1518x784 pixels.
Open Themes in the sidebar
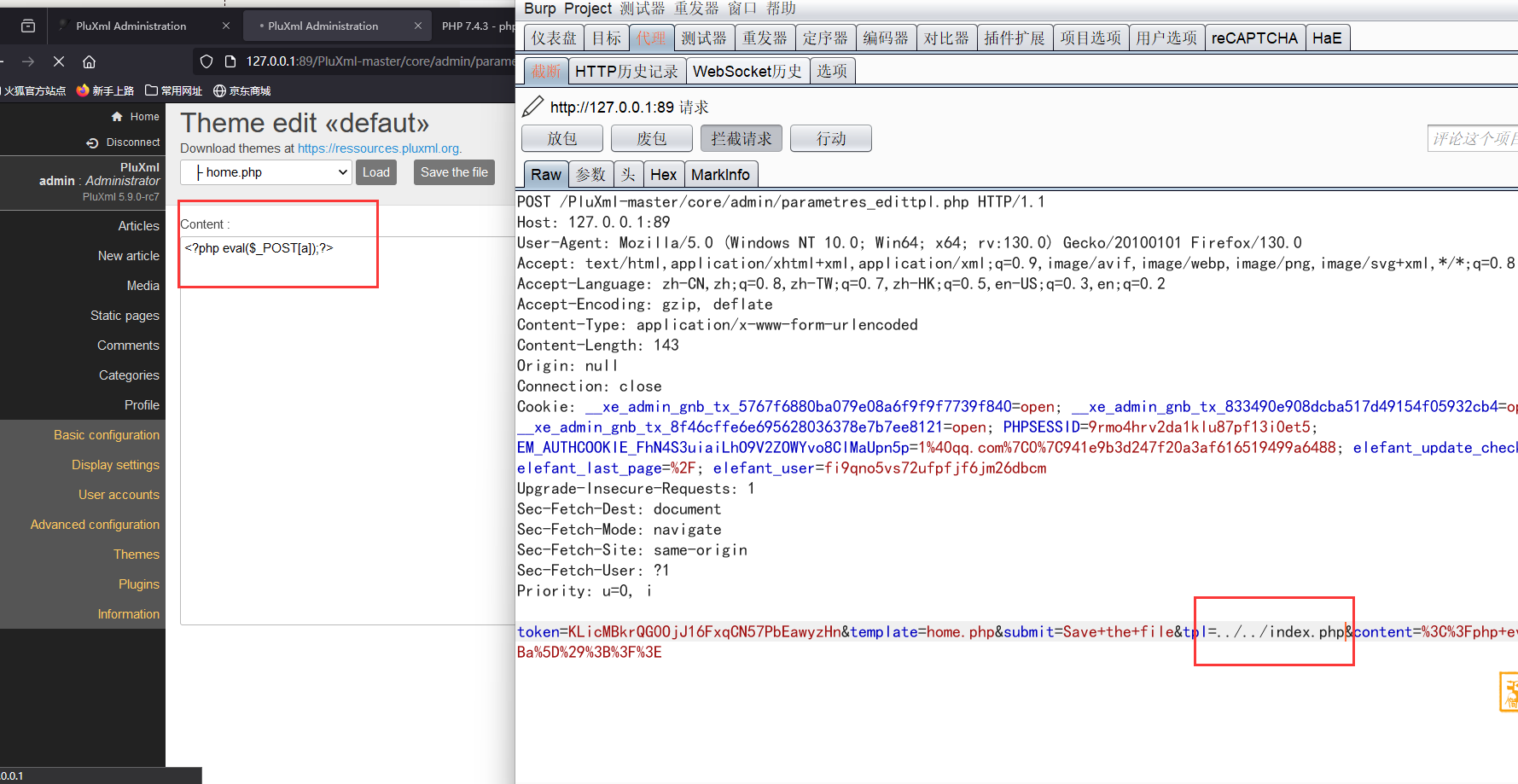coord(137,555)
